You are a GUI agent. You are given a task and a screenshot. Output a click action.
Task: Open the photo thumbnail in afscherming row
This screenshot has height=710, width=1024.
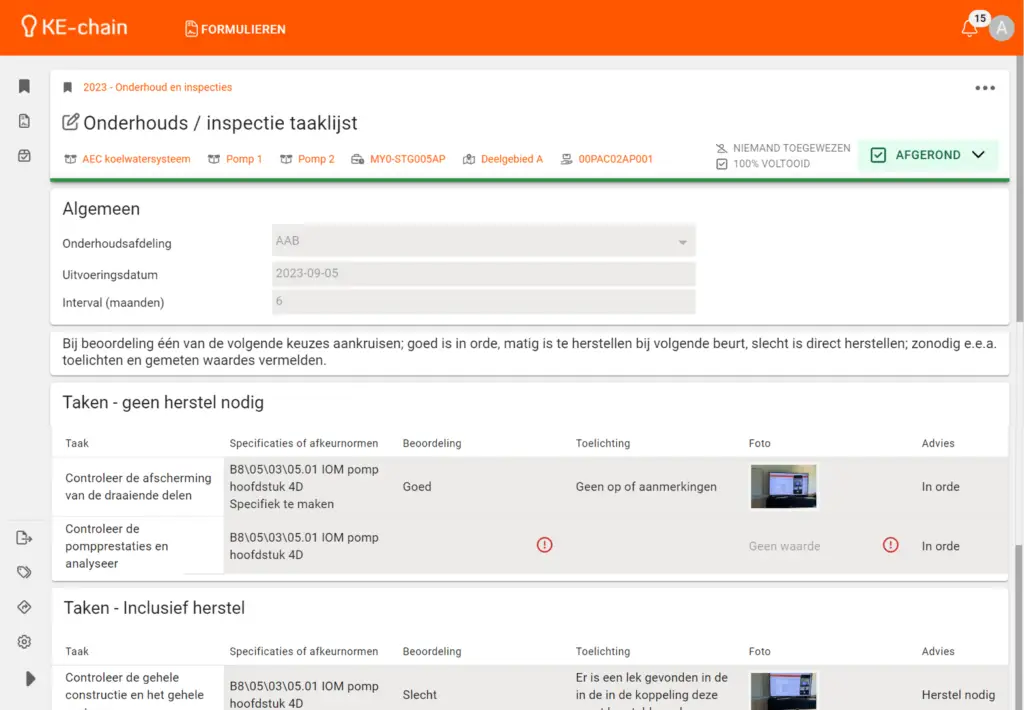[783, 487]
